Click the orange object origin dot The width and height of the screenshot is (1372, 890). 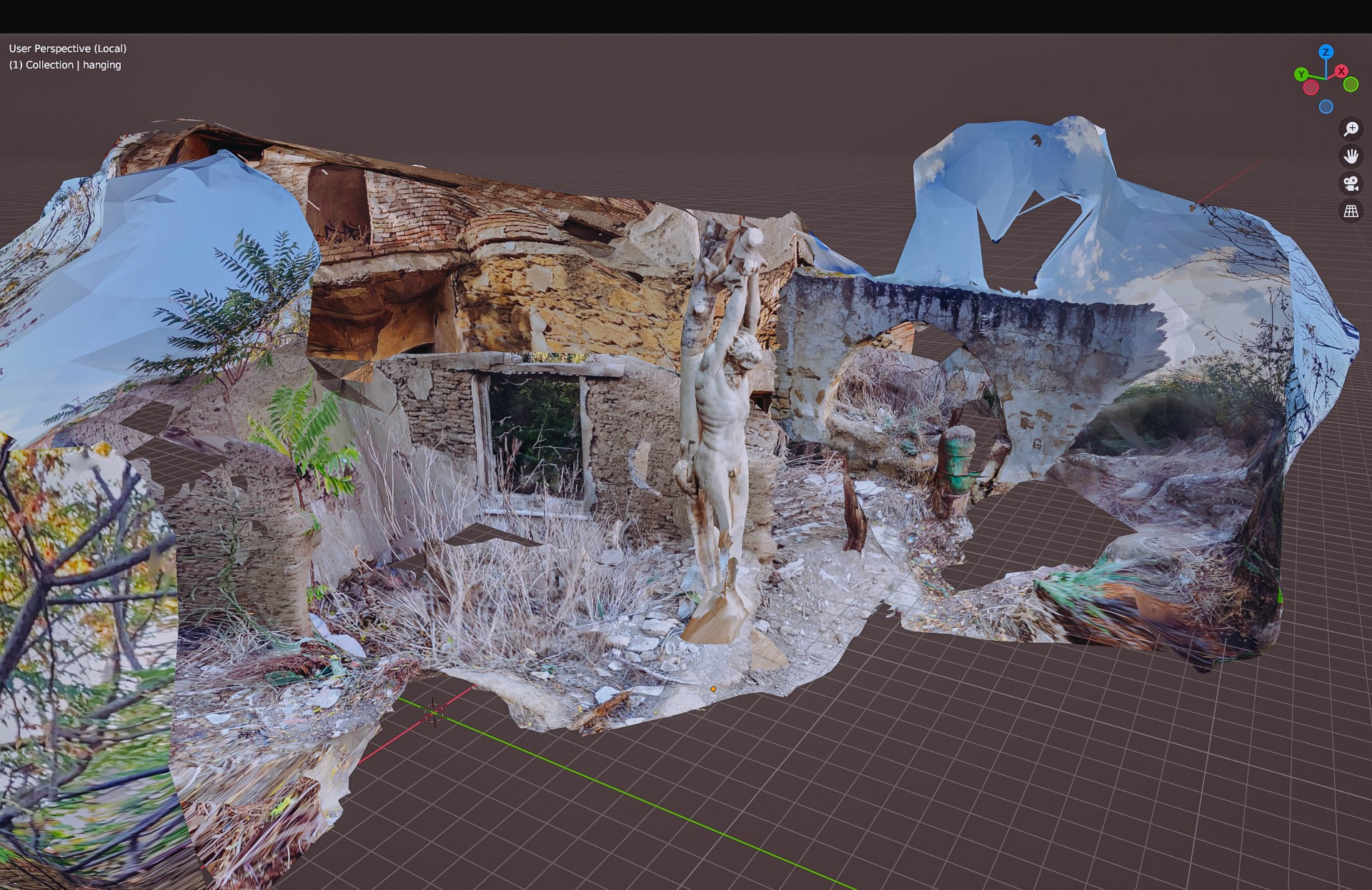pos(713,689)
